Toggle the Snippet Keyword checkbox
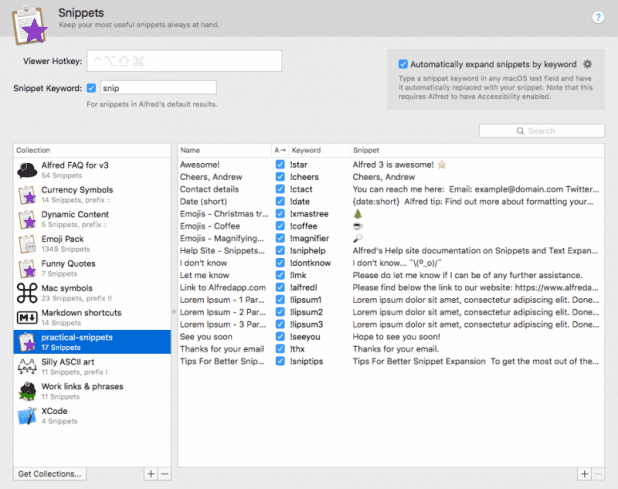The width and height of the screenshot is (618, 489). pyautogui.click(x=91, y=88)
